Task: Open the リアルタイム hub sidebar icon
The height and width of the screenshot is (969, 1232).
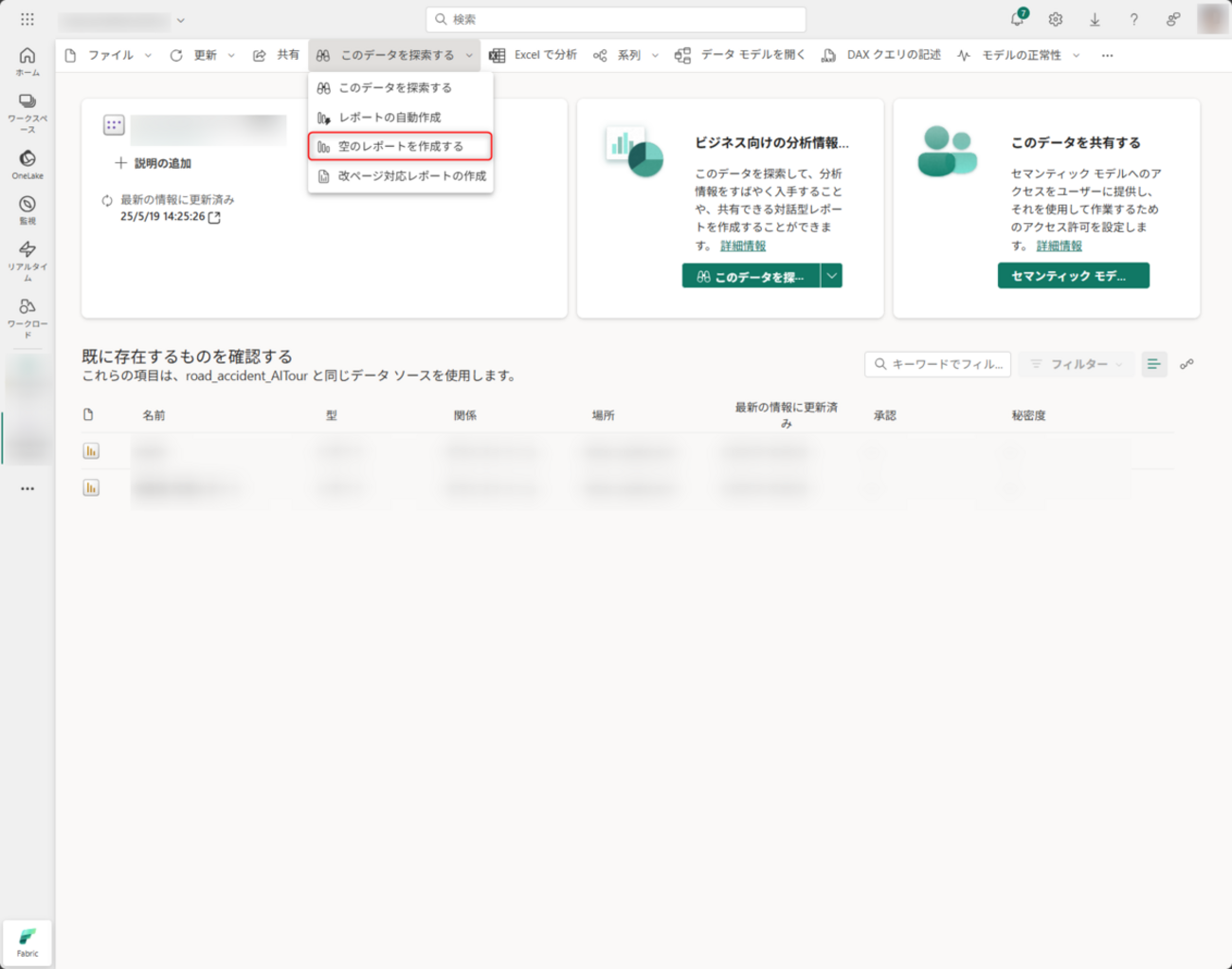Action: (x=27, y=258)
